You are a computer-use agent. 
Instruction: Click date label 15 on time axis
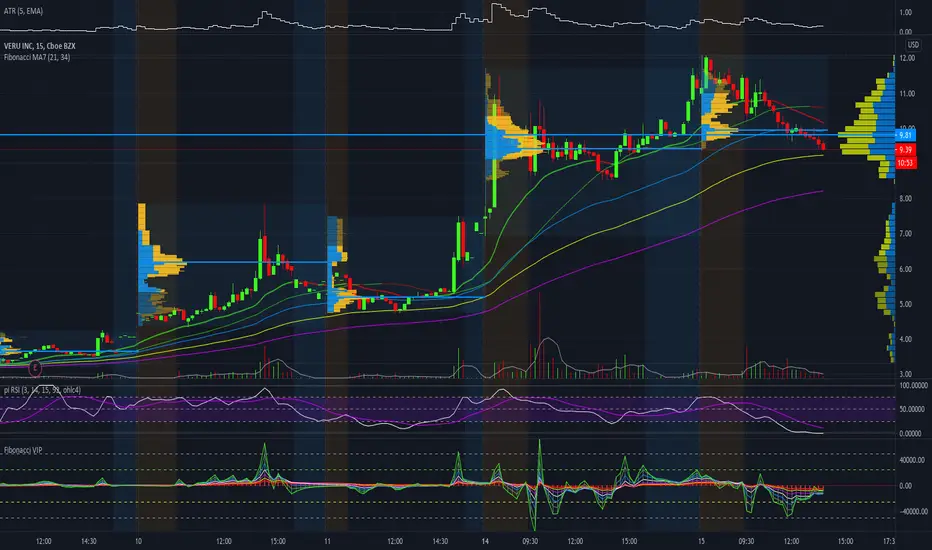click(x=701, y=541)
